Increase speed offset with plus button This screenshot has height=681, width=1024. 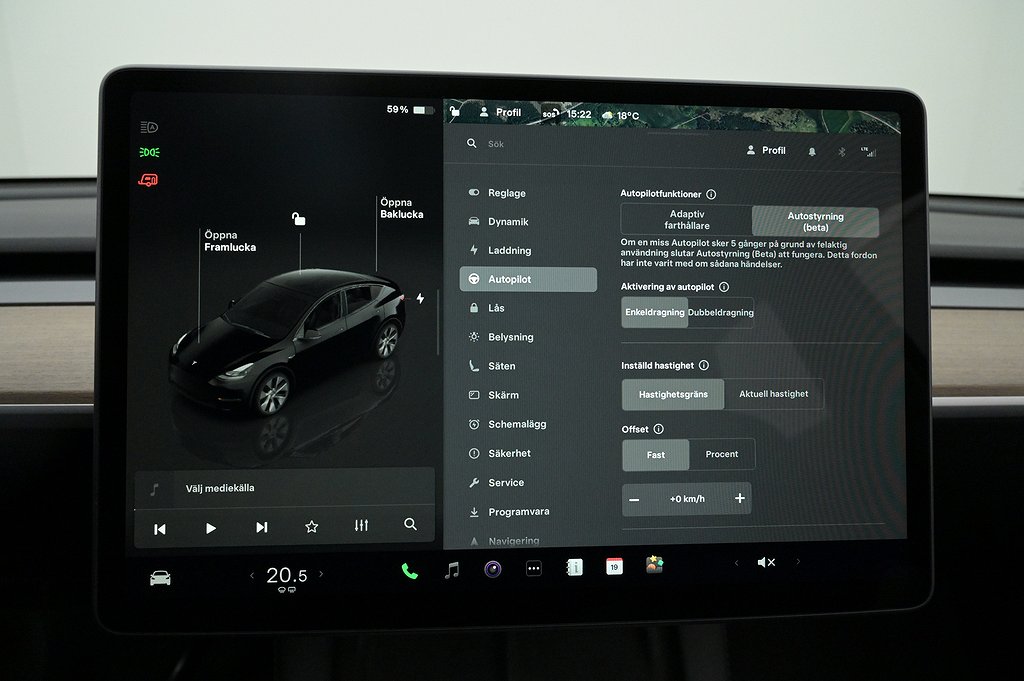(739, 498)
